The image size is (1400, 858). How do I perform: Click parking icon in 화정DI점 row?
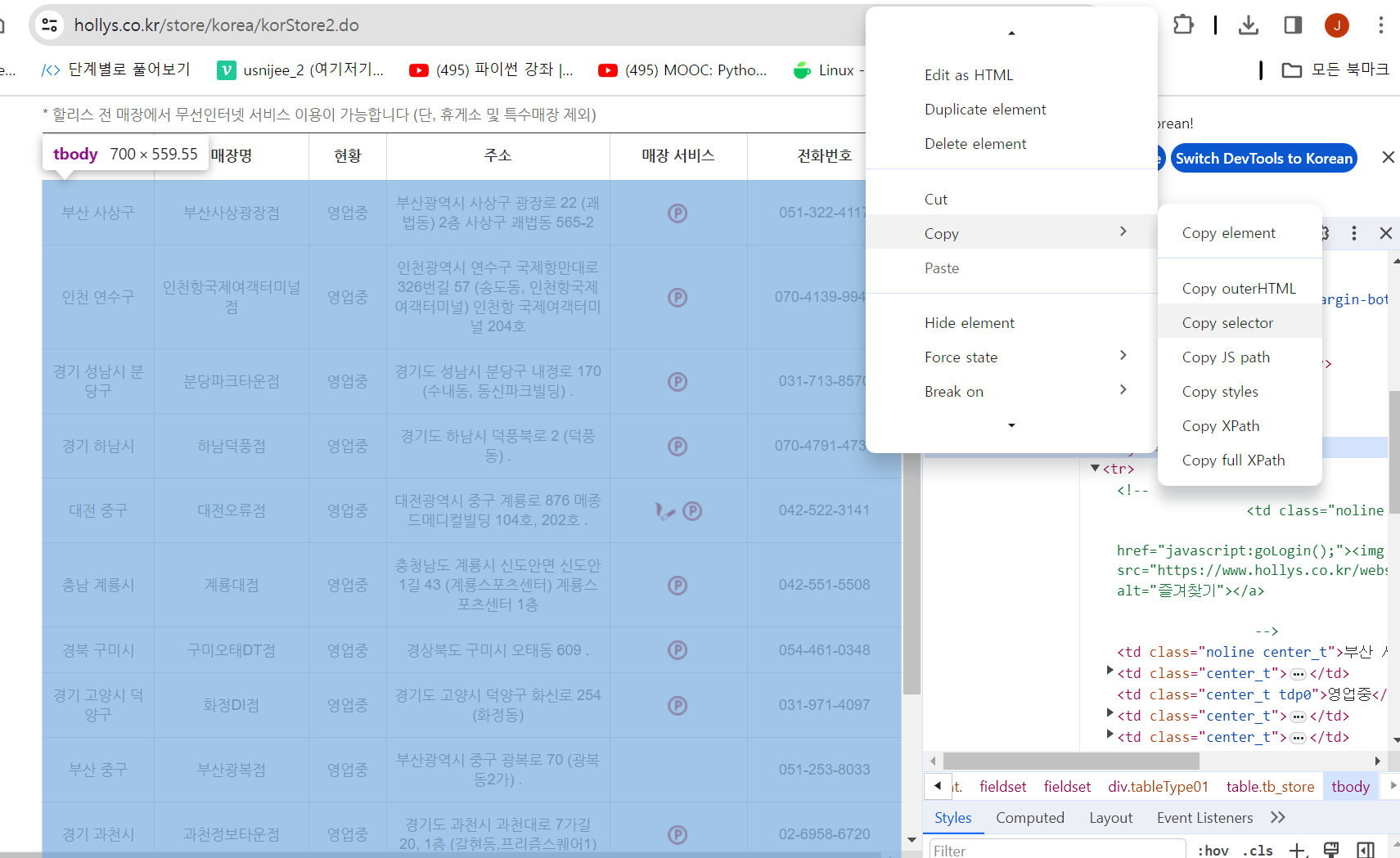click(x=677, y=705)
